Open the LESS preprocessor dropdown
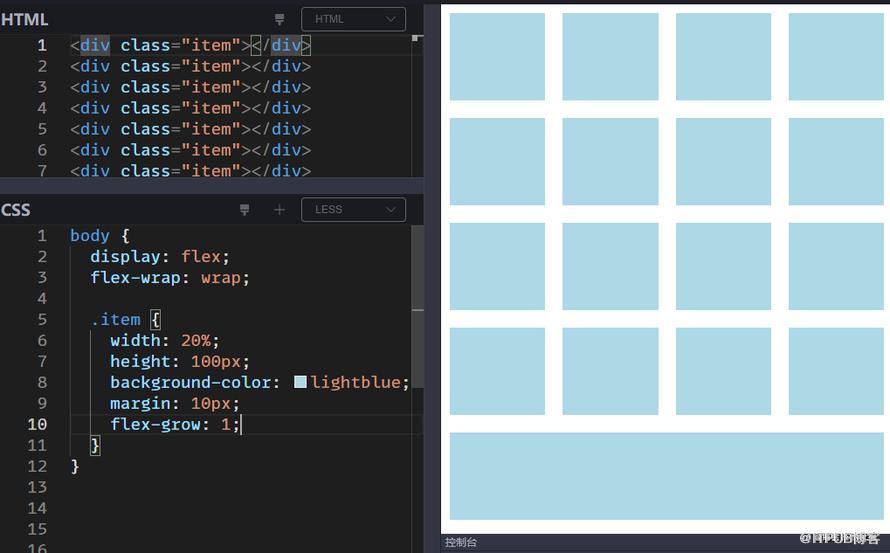This screenshot has width=890, height=553. 354,210
